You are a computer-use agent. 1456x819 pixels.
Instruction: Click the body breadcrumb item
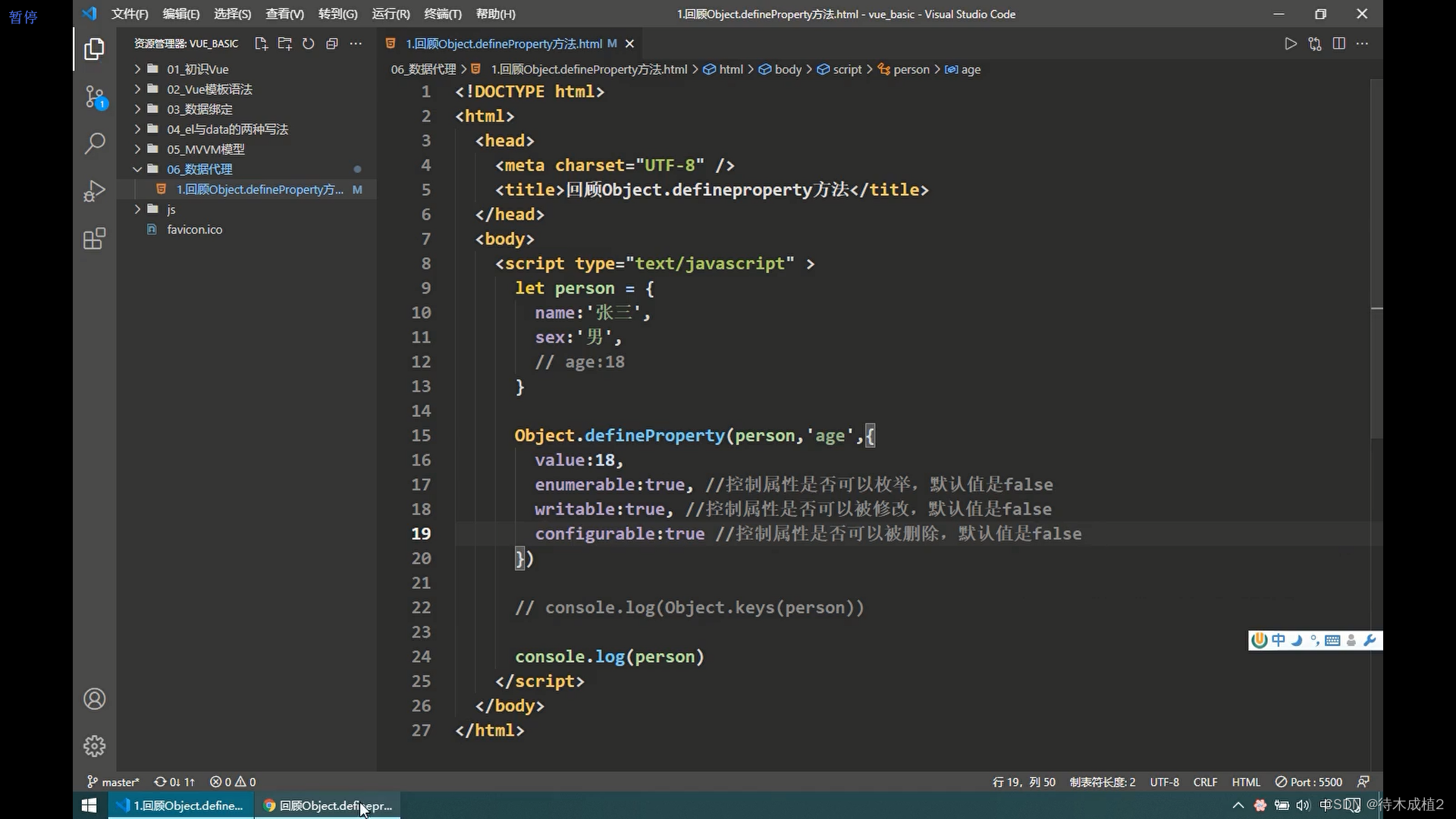pyautogui.click(x=780, y=70)
